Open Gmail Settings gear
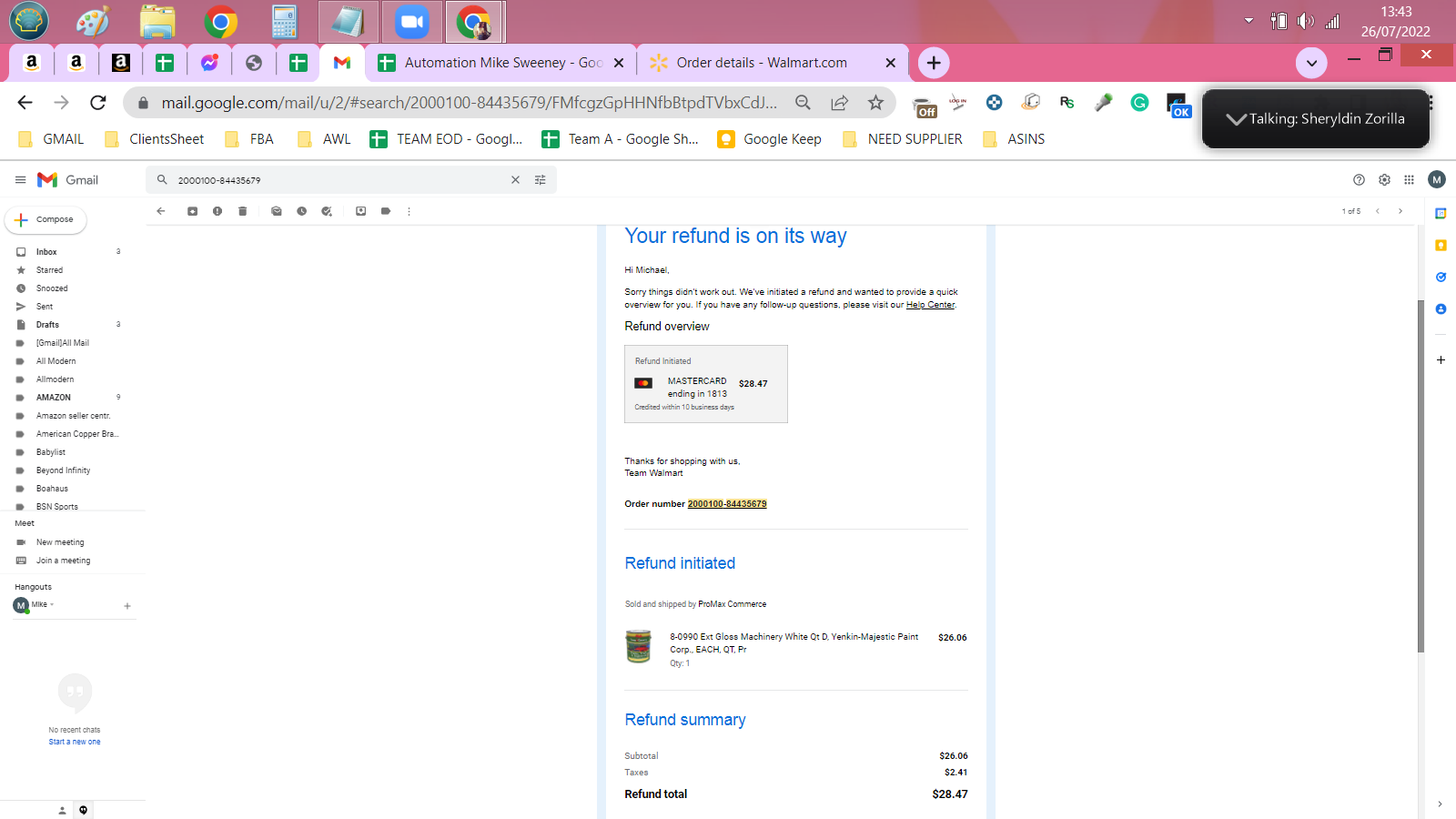This screenshot has height=819, width=1456. 1384,180
